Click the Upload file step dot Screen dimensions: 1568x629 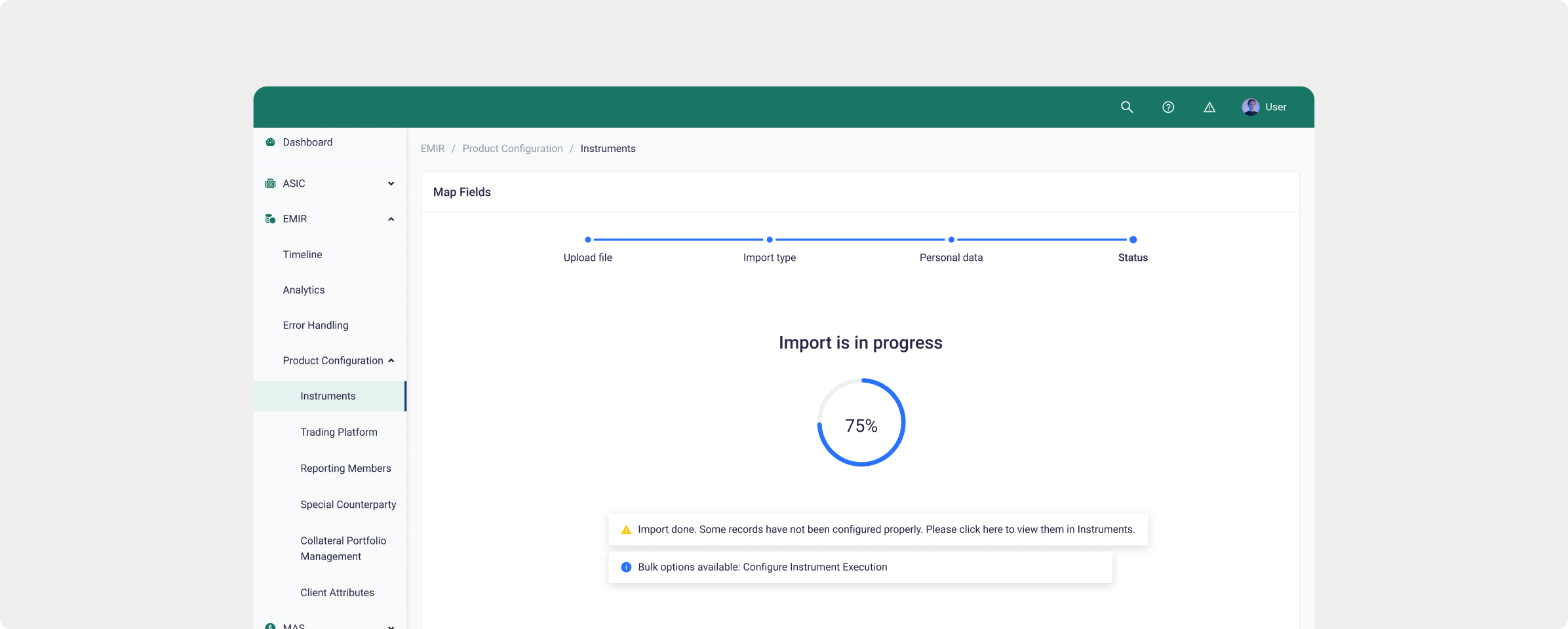pyautogui.click(x=588, y=240)
